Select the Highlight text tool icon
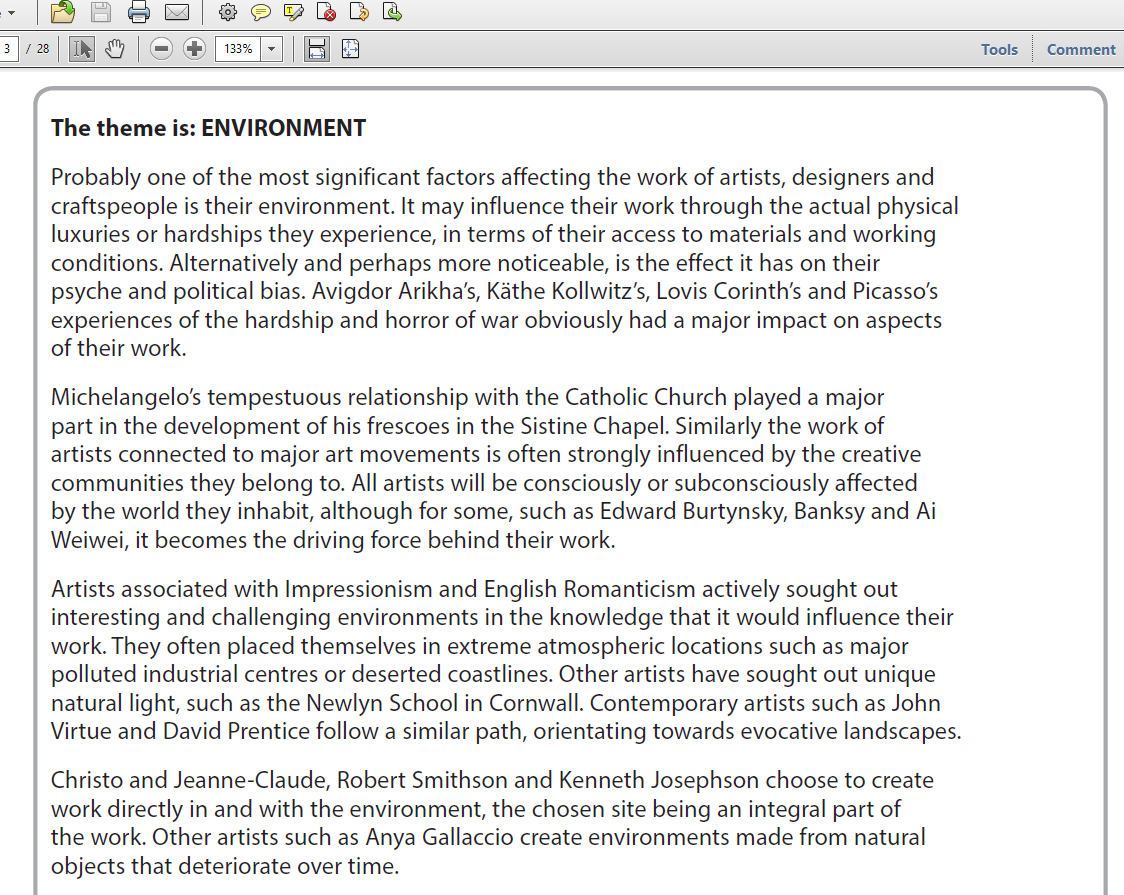Image resolution: width=1124 pixels, height=895 pixels. (x=293, y=12)
